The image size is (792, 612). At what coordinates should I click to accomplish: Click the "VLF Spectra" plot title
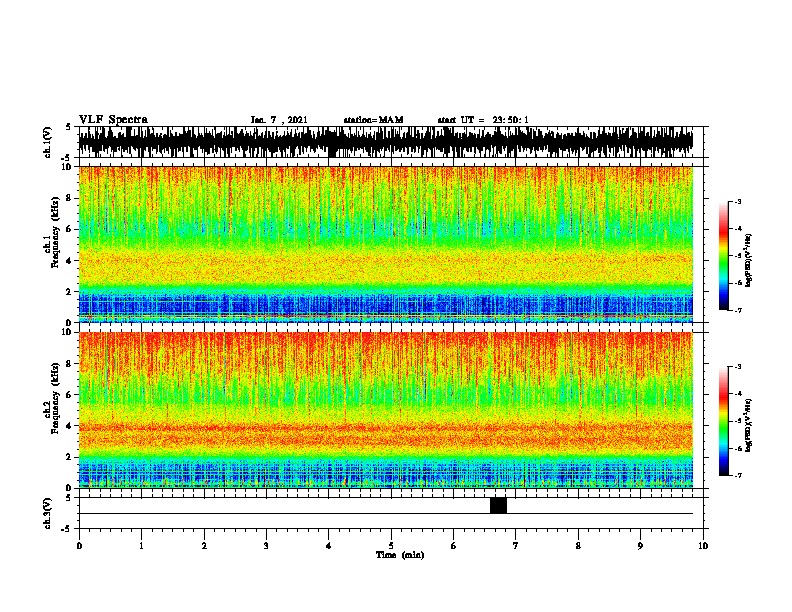point(113,120)
